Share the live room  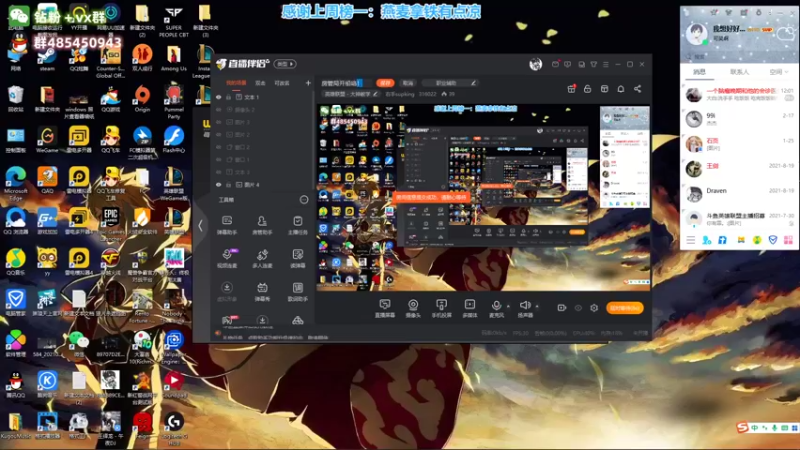coord(638,89)
